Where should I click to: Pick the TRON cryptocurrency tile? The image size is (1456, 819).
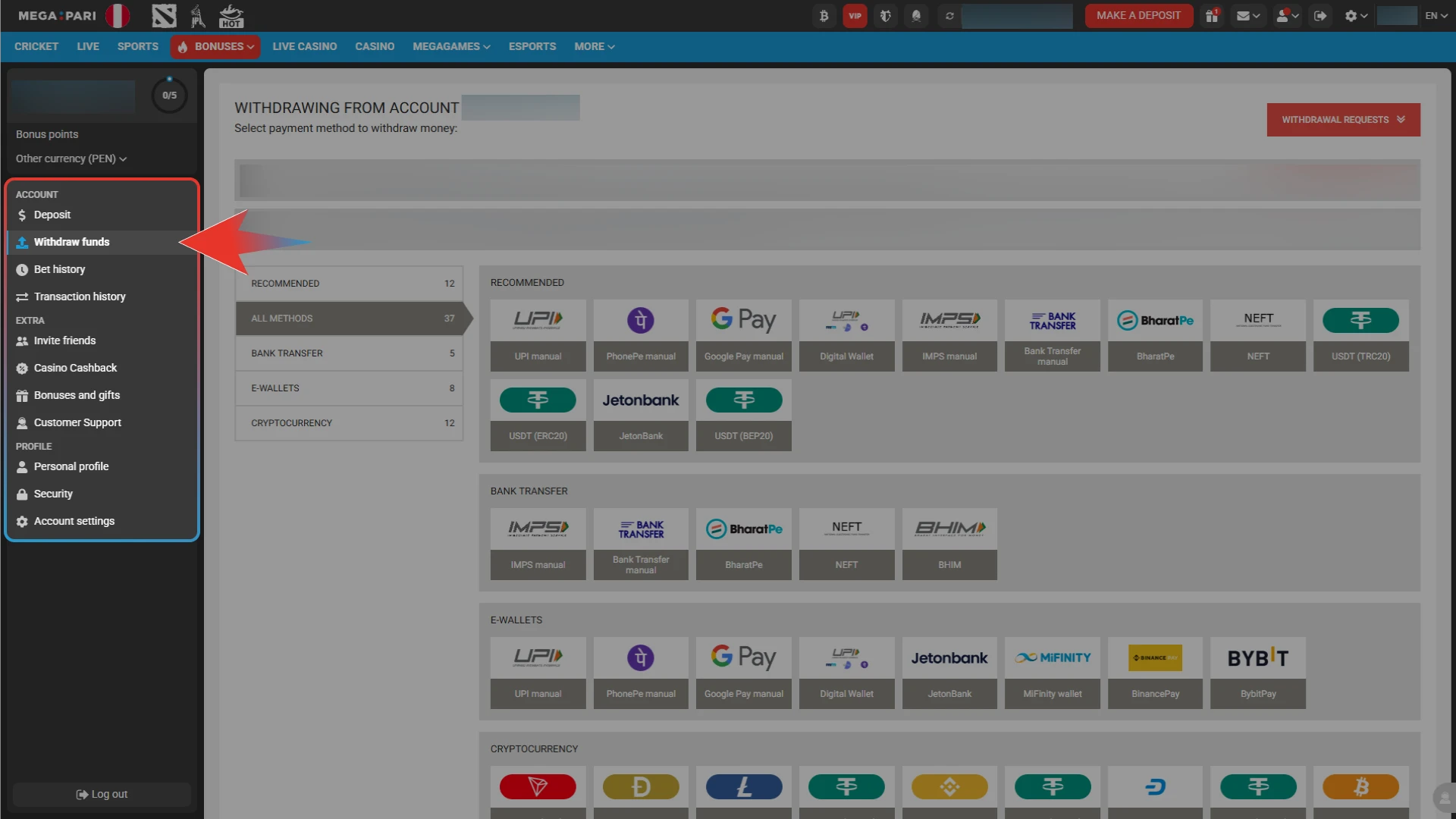tap(538, 792)
